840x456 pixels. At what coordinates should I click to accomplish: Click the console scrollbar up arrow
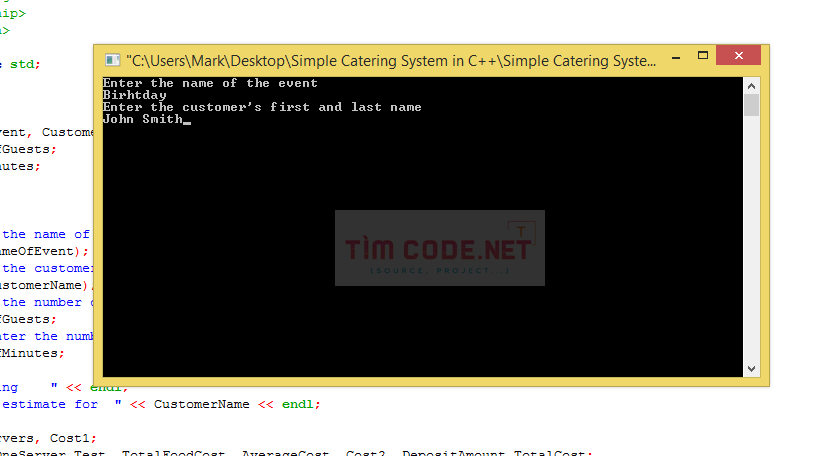[752, 86]
